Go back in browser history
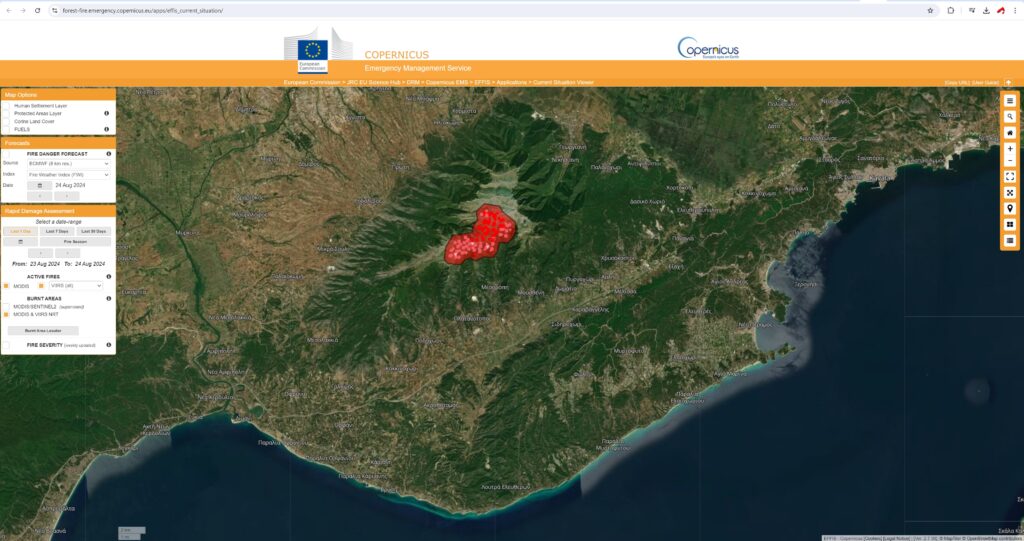This screenshot has width=1024, height=541. (x=8, y=10)
